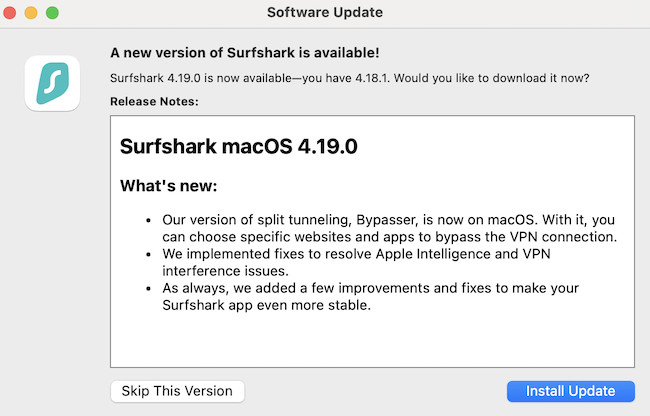
Task: Click 'A new version of Surfshark is available!'
Action: coord(245,53)
